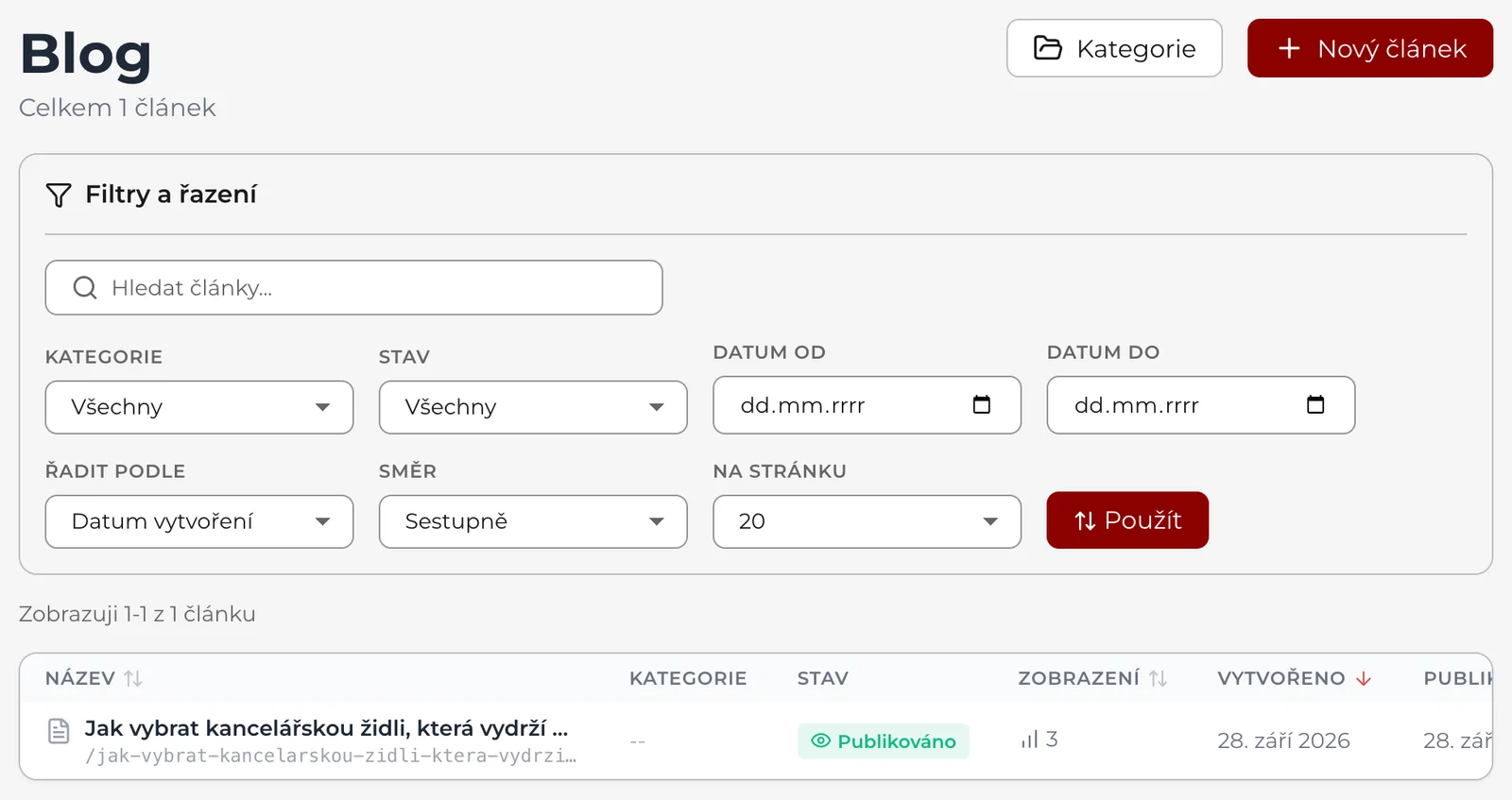
Task: Click the search magnifier icon
Action: 85,288
